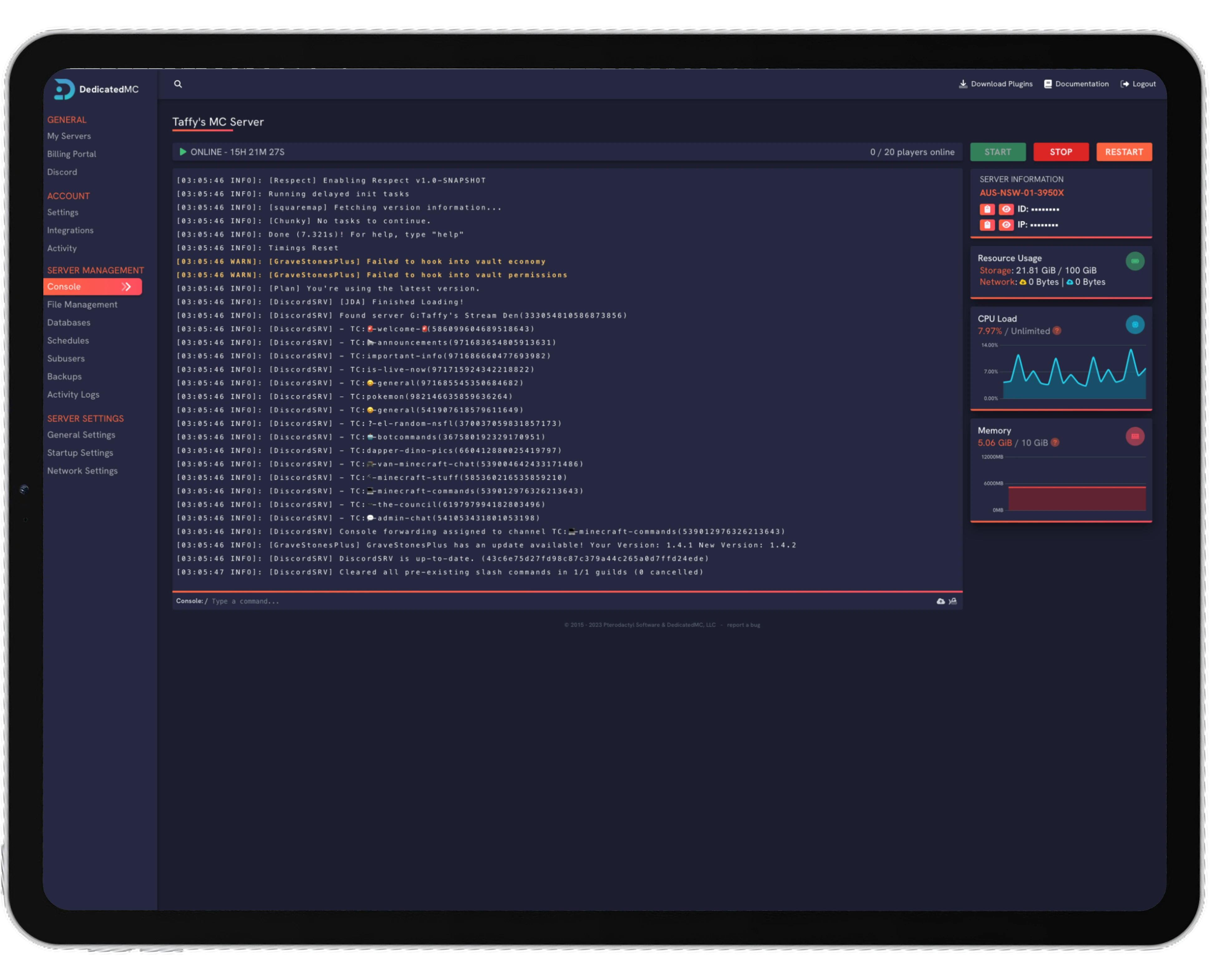Open File Management
This screenshot has height=980, width=1215.
(x=82, y=305)
